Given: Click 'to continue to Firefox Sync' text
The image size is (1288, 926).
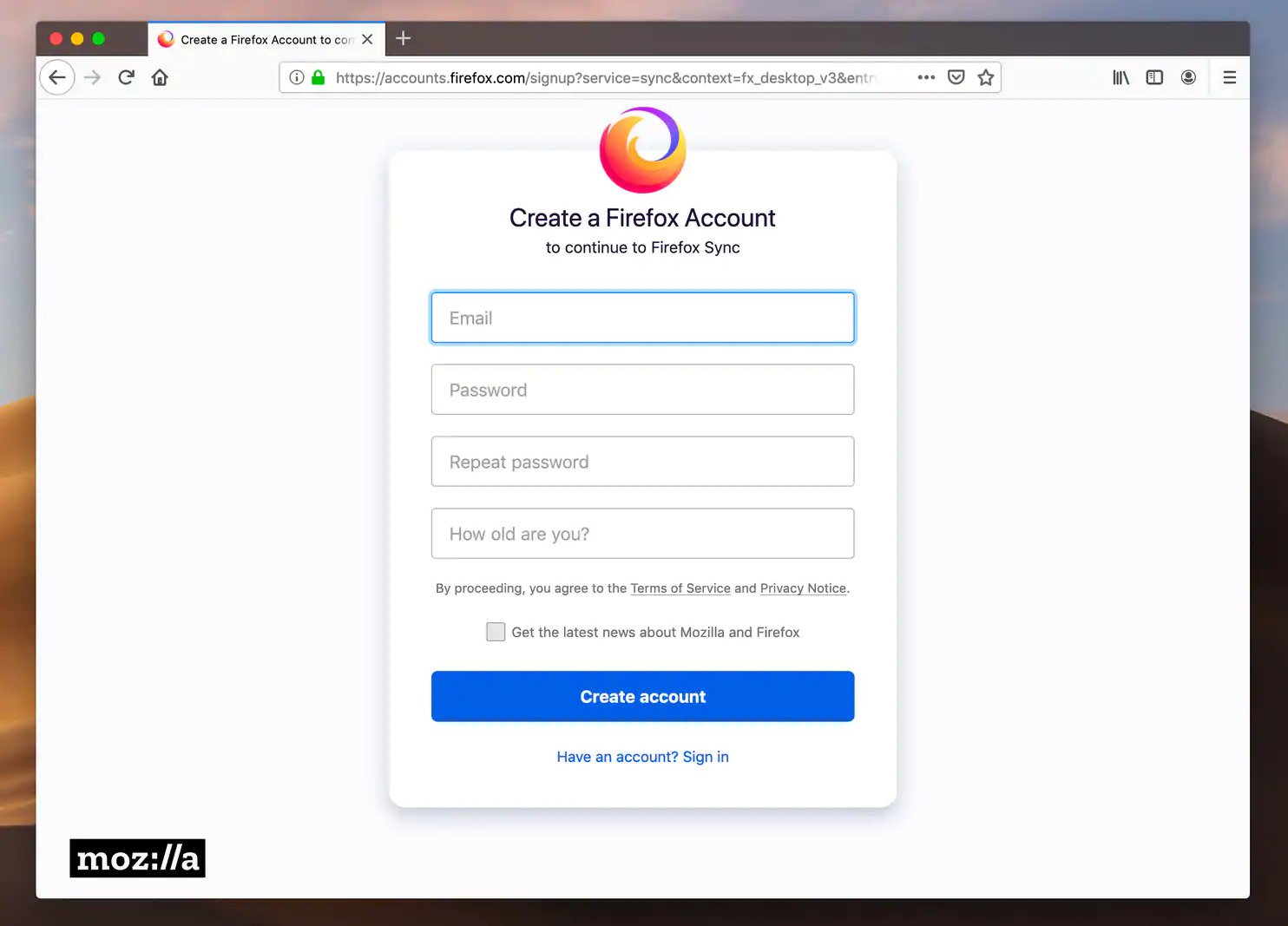Looking at the screenshot, I should coord(642,247).
